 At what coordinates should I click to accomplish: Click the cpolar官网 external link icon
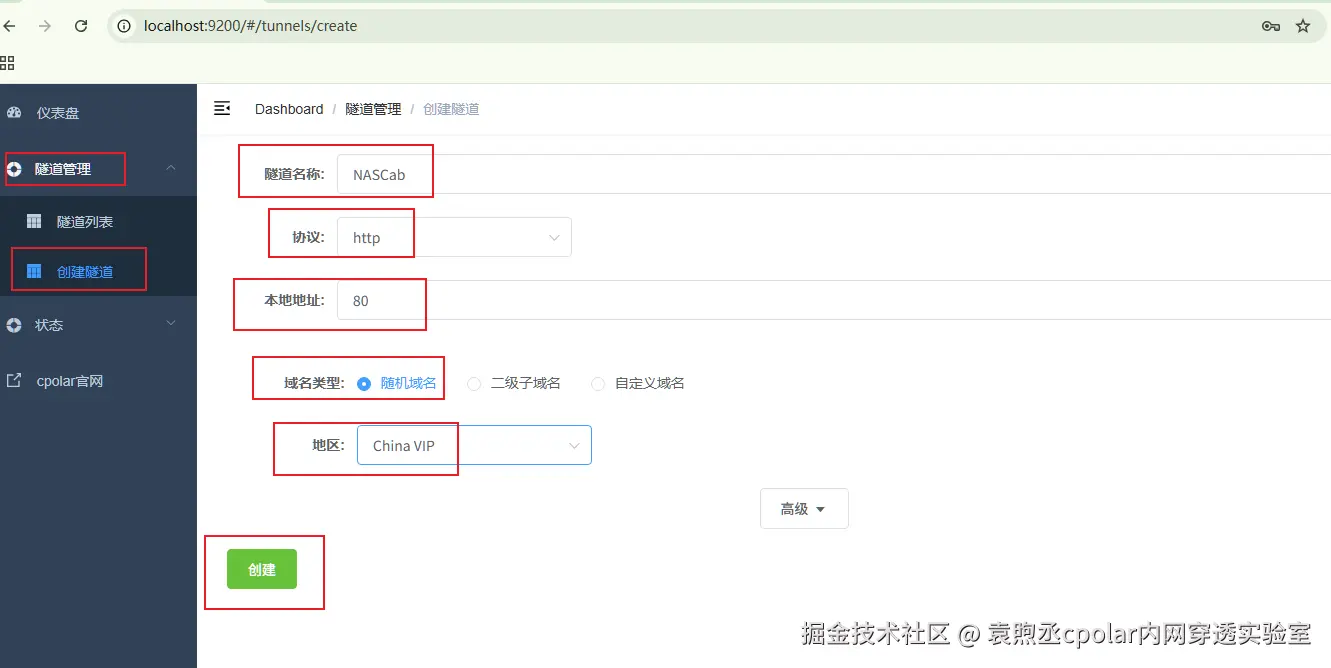[14, 381]
